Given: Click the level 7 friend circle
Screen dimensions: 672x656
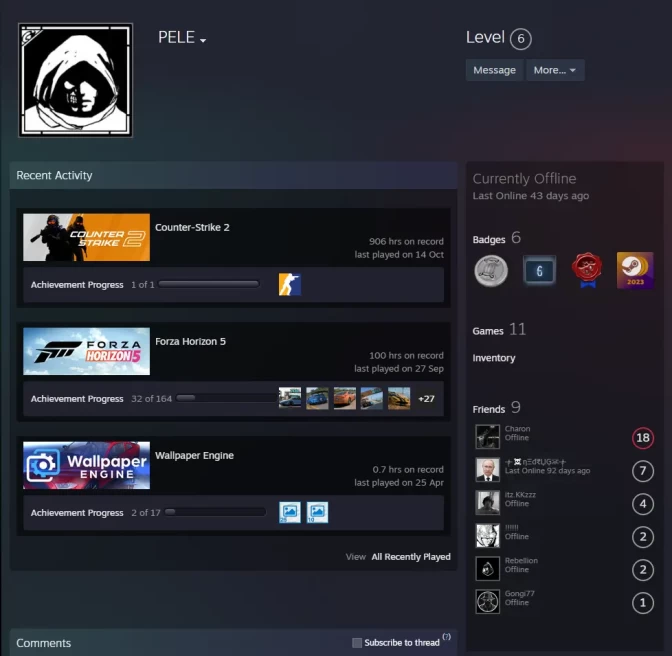Looking at the screenshot, I should tap(643, 471).
